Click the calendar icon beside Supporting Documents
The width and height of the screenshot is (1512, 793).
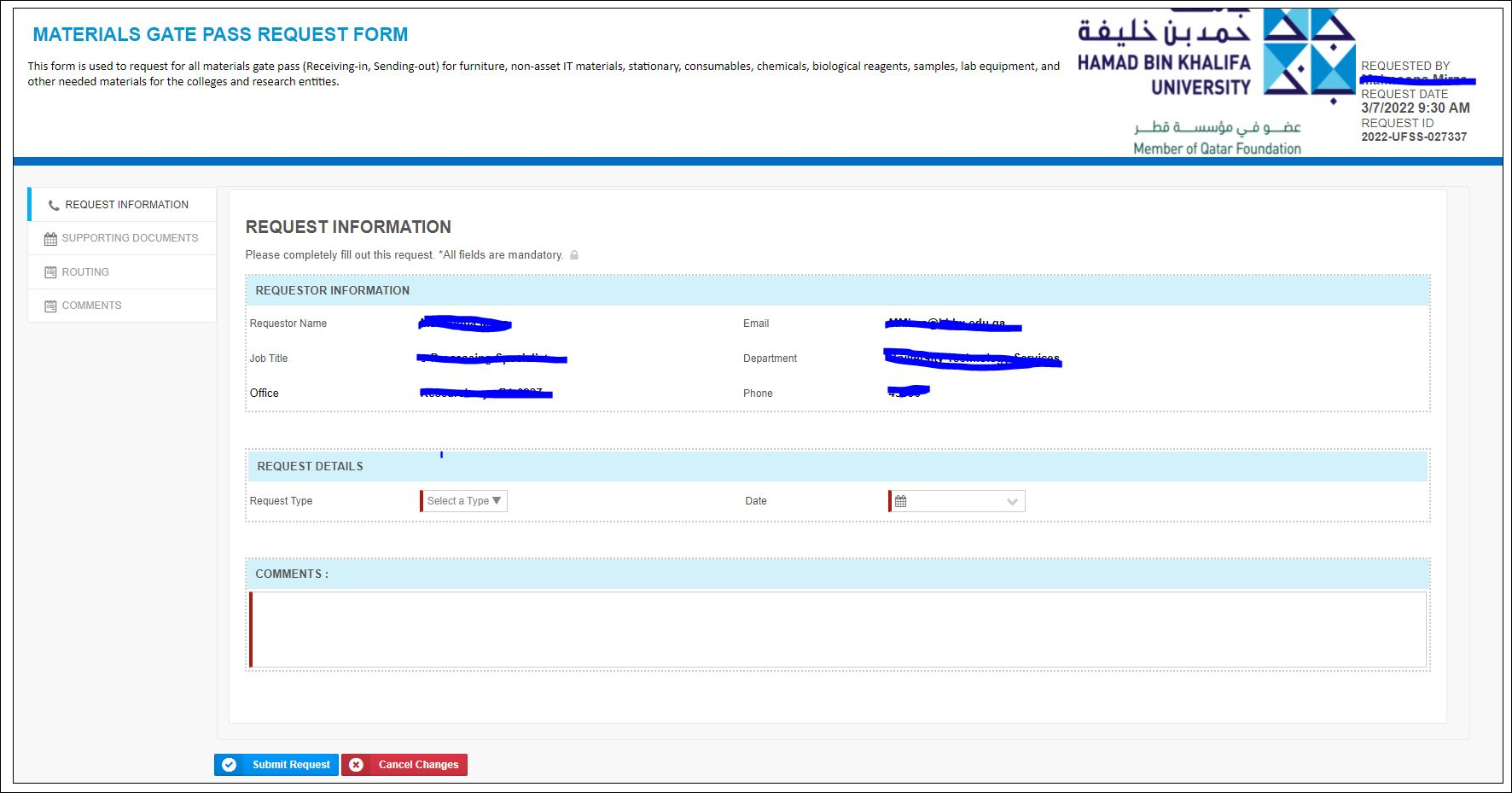[x=50, y=239]
